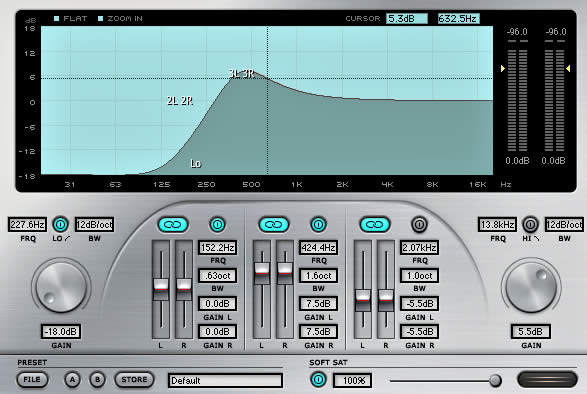Unlink band 2 L/R with the chain icon

274,225
